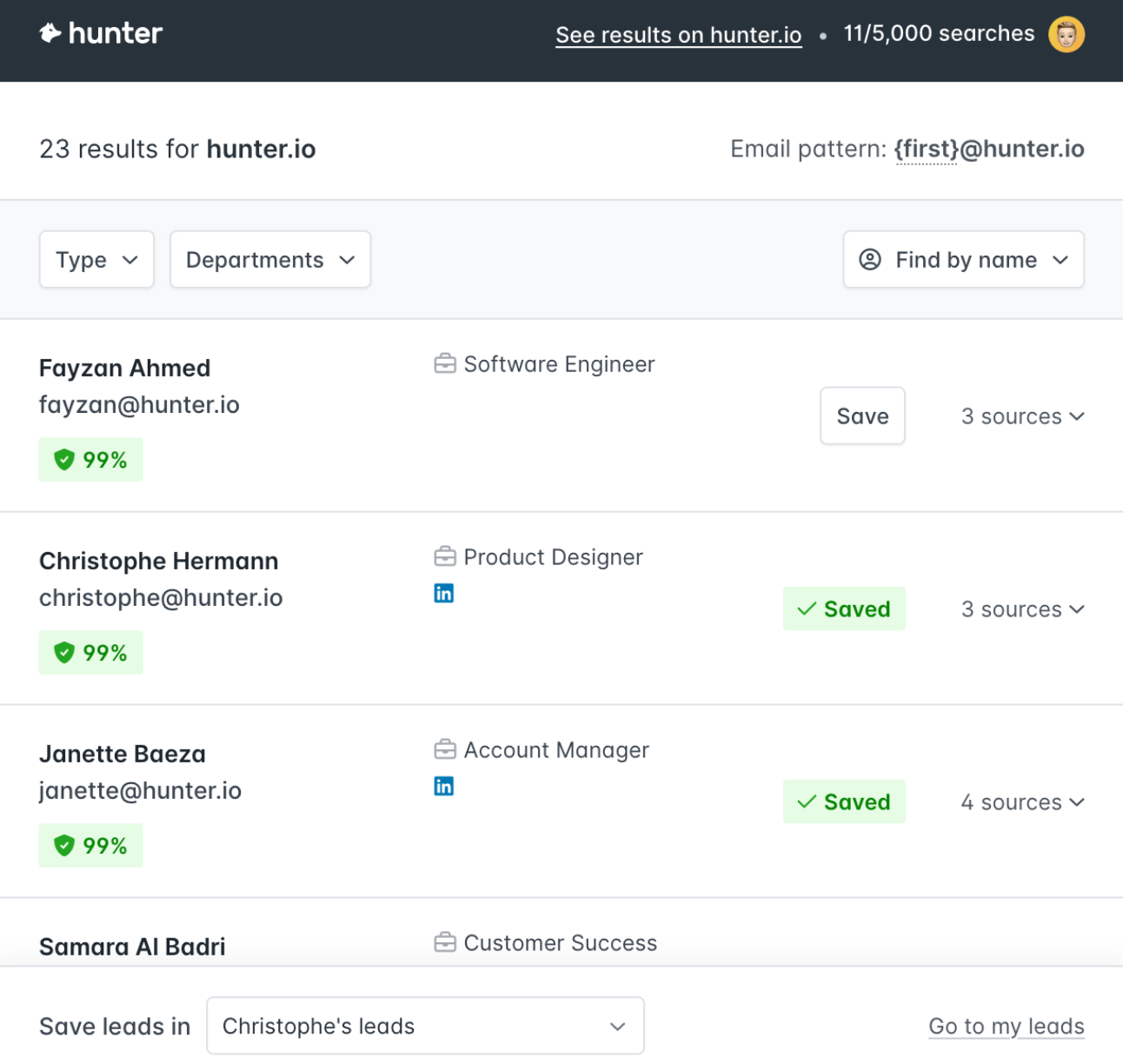Click the Account Manager job title

click(x=556, y=750)
